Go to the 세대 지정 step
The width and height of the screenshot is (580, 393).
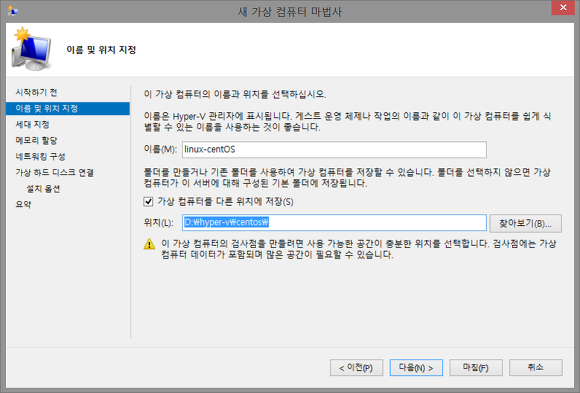[x=33, y=124]
